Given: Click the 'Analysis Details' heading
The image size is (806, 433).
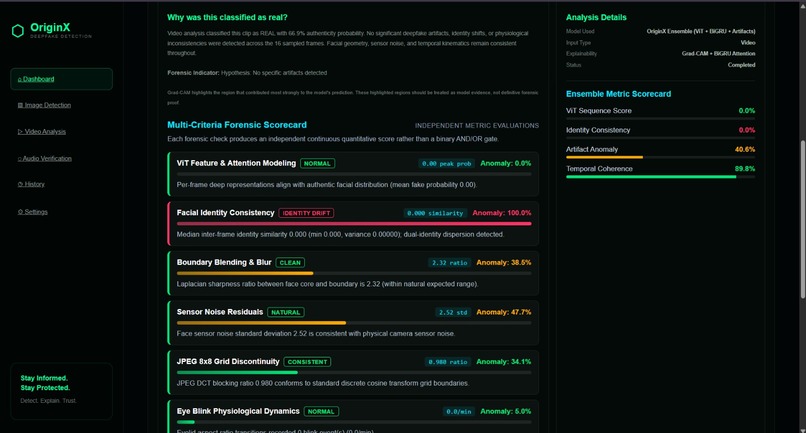Looking at the screenshot, I should (596, 17).
